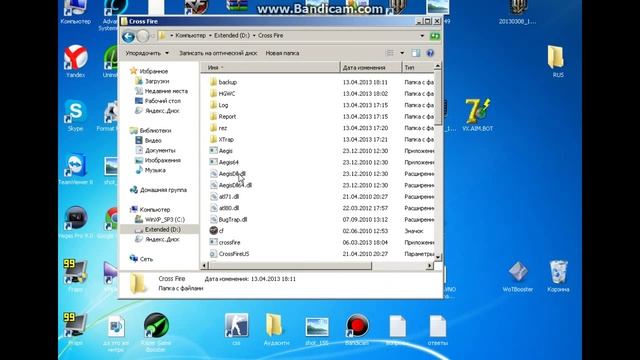Click the vertical scrollbar up arrow

coord(438,66)
